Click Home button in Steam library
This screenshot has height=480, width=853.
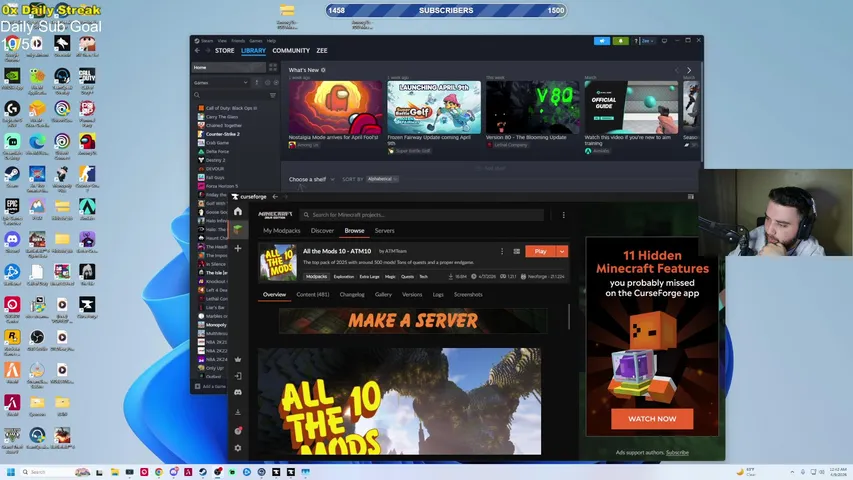[227, 67]
